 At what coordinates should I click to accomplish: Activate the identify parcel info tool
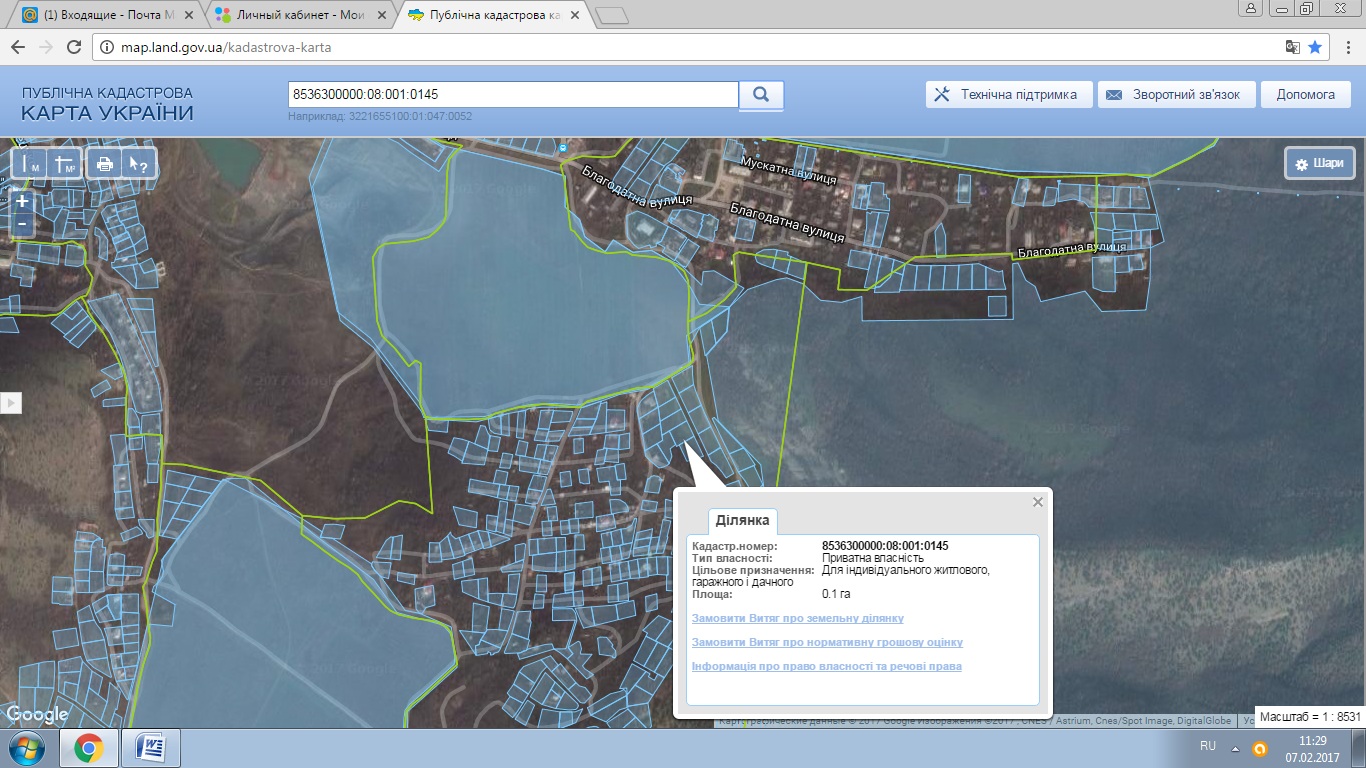click(x=136, y=164)
